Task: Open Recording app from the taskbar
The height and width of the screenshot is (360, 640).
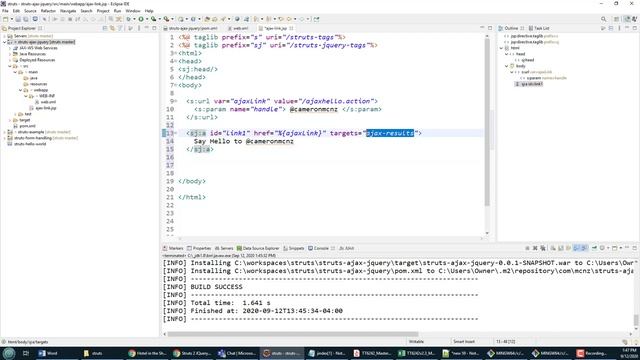Action: pyautogui.click(x=592, y=353)
